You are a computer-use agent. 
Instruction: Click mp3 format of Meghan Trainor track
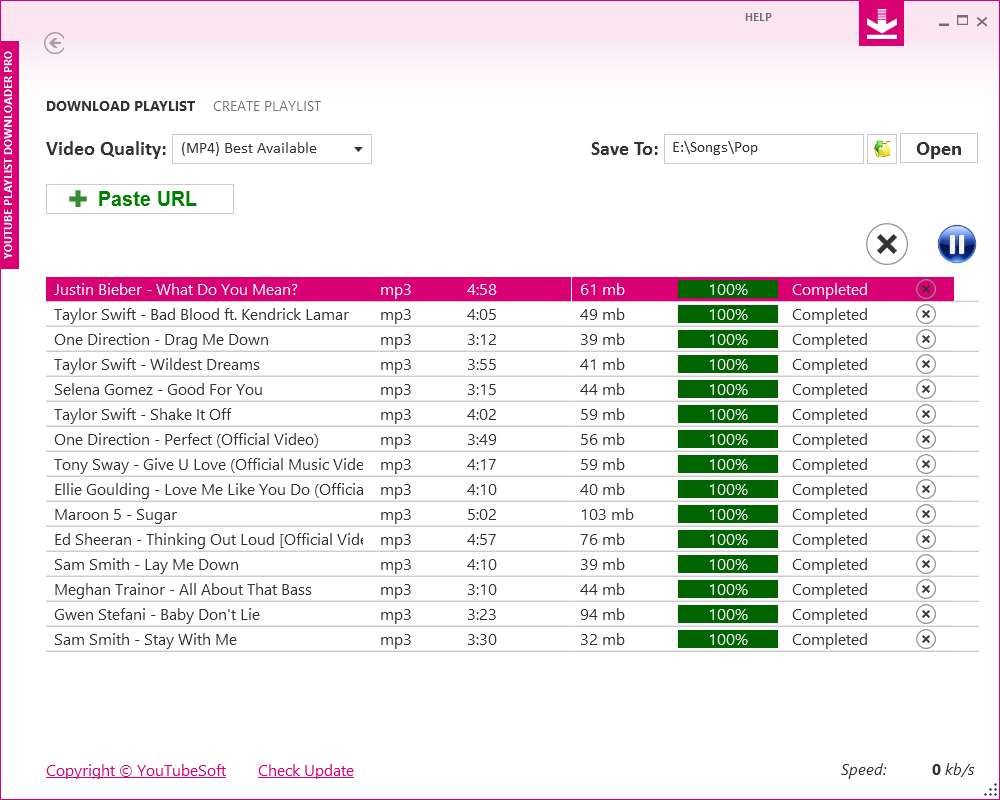[x=395, y=590]
